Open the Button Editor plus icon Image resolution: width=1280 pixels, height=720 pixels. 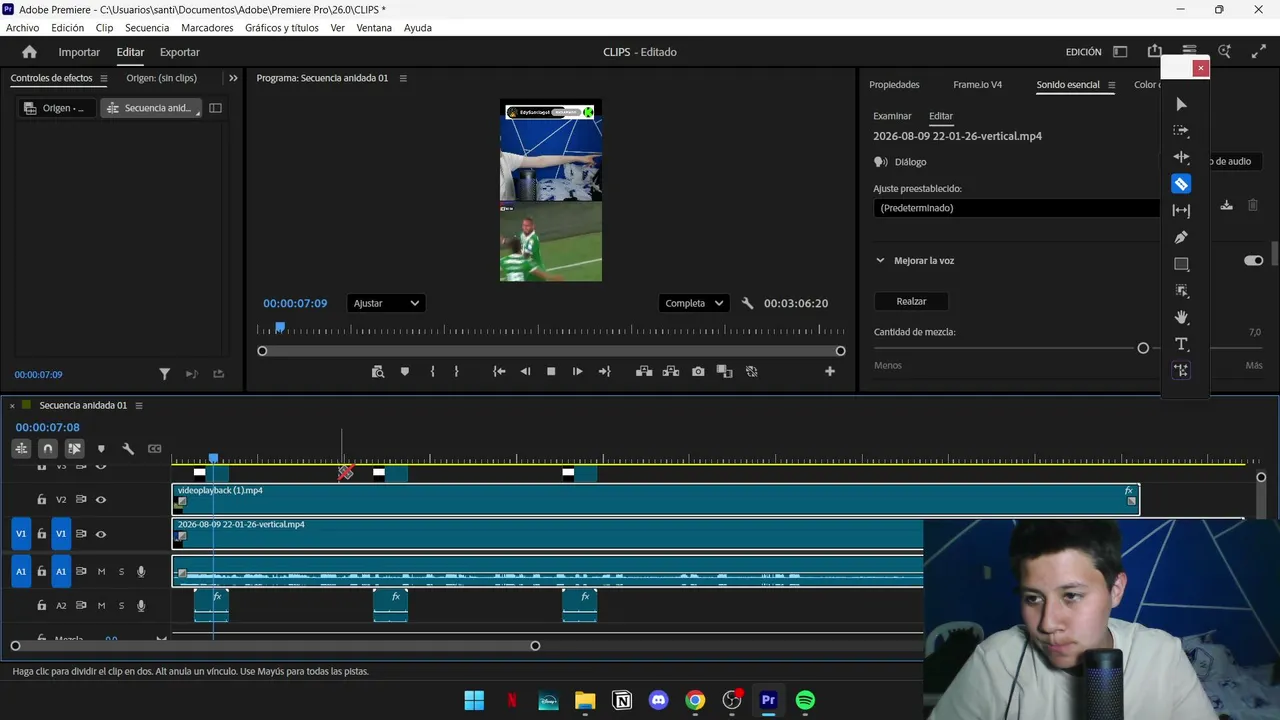point(829,371)
